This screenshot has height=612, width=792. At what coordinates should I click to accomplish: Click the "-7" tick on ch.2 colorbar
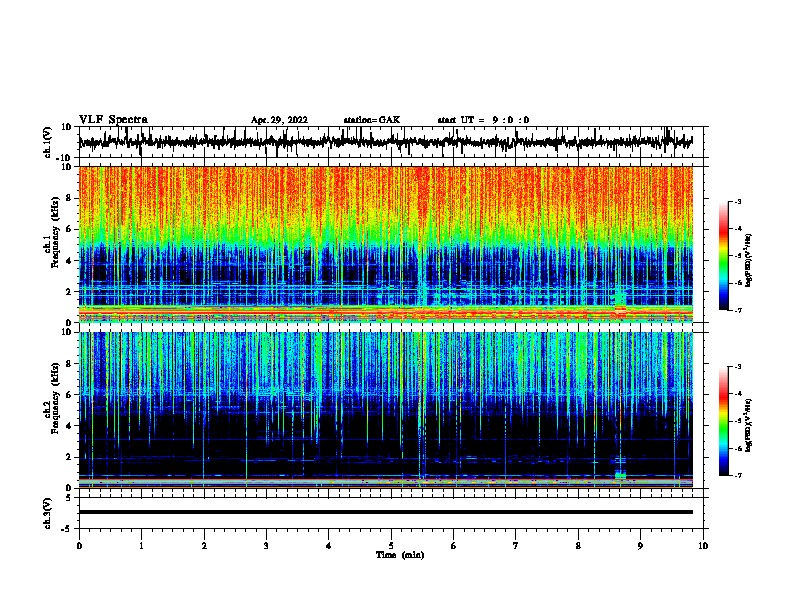(737, 475)
